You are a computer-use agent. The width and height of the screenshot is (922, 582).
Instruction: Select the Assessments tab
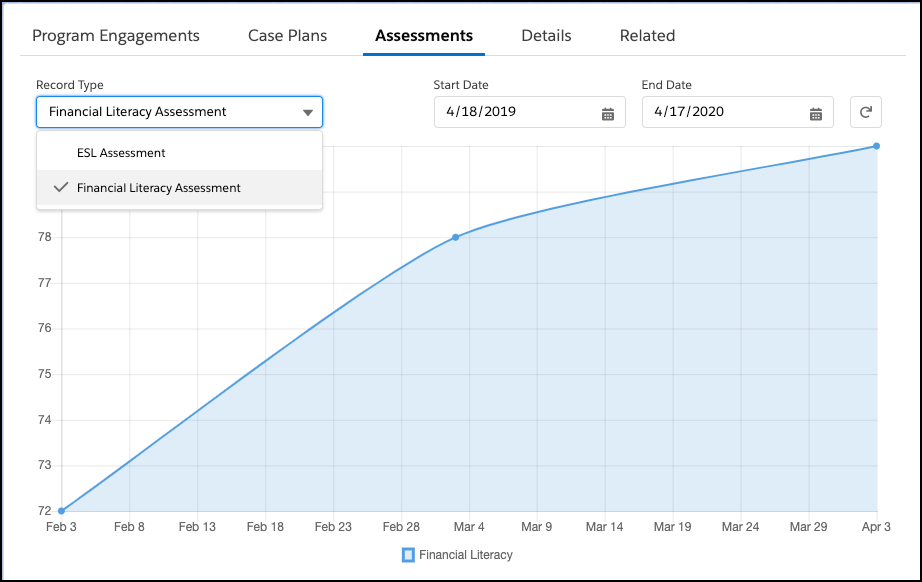click(423, 35)
